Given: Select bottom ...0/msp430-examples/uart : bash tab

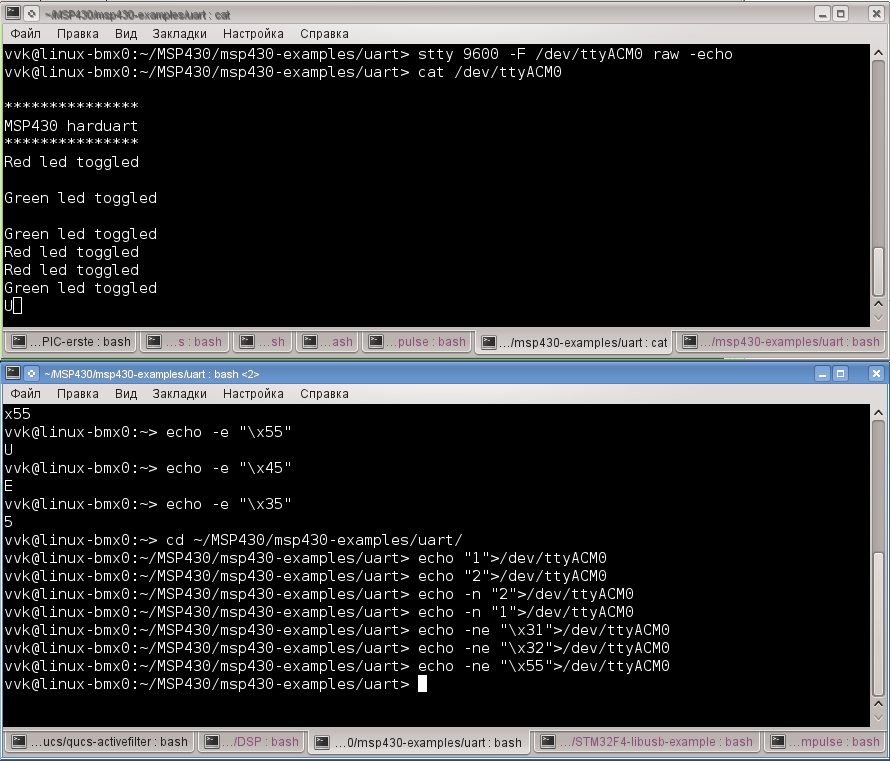Looking at the screenshot, I should (418, 742).
